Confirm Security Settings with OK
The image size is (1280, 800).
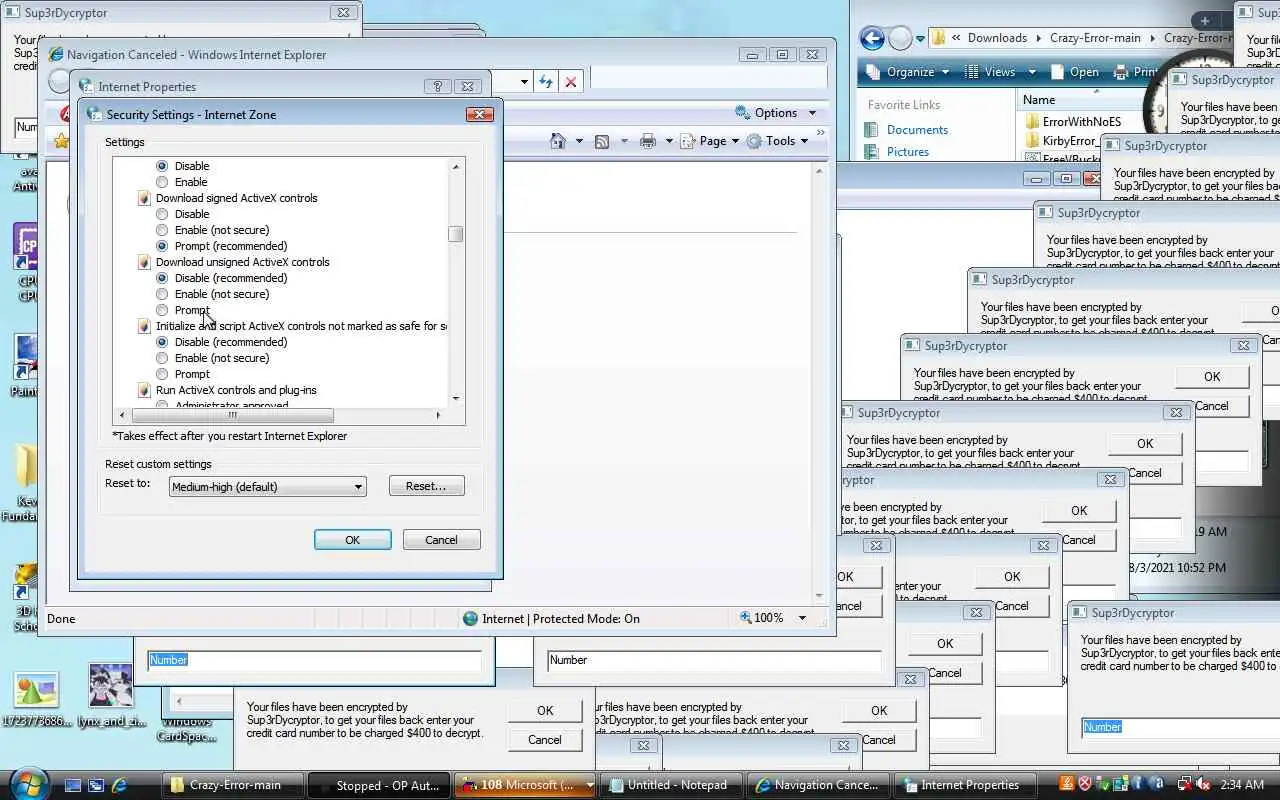(x=352, y=540)
